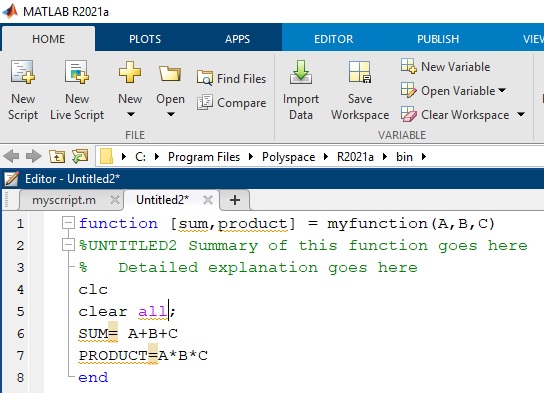The height and width of the screenshot is (393, 544).
Task: Go up one folder level
Action: (x=57, y=156)
